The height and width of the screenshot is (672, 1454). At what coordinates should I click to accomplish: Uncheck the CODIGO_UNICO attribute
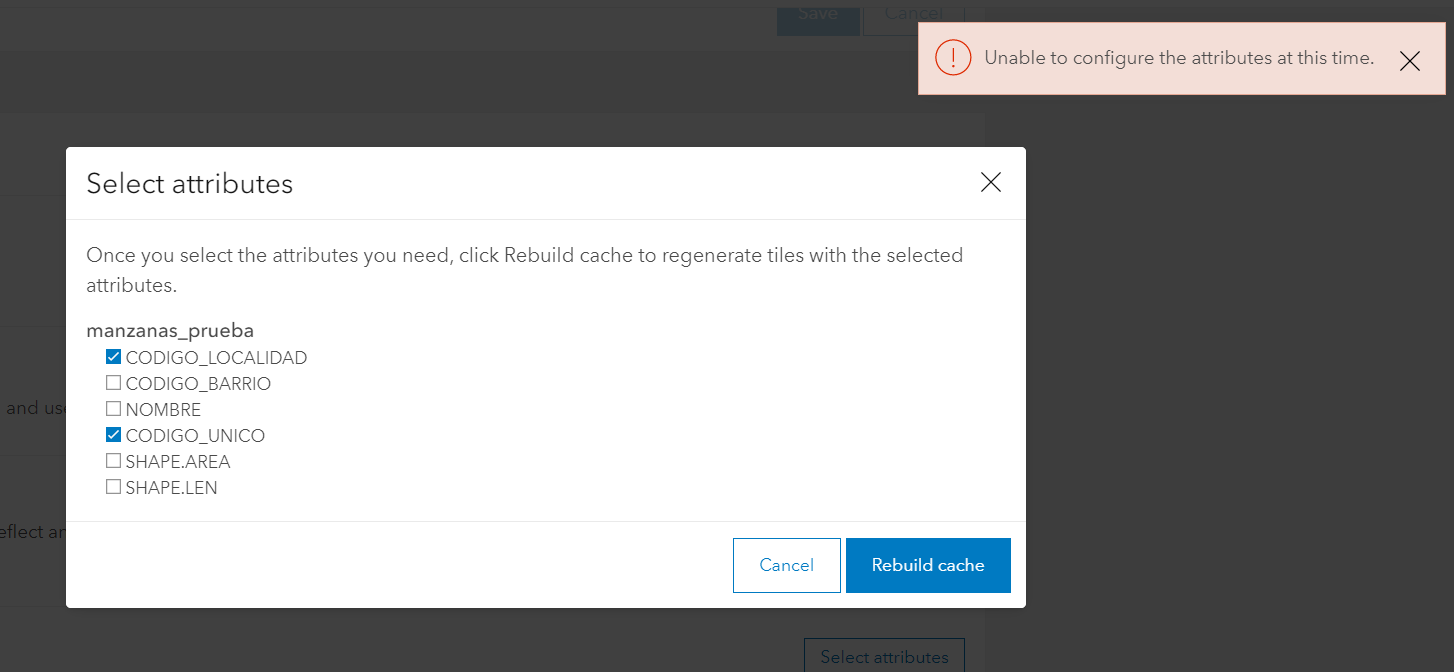point(113,434)
